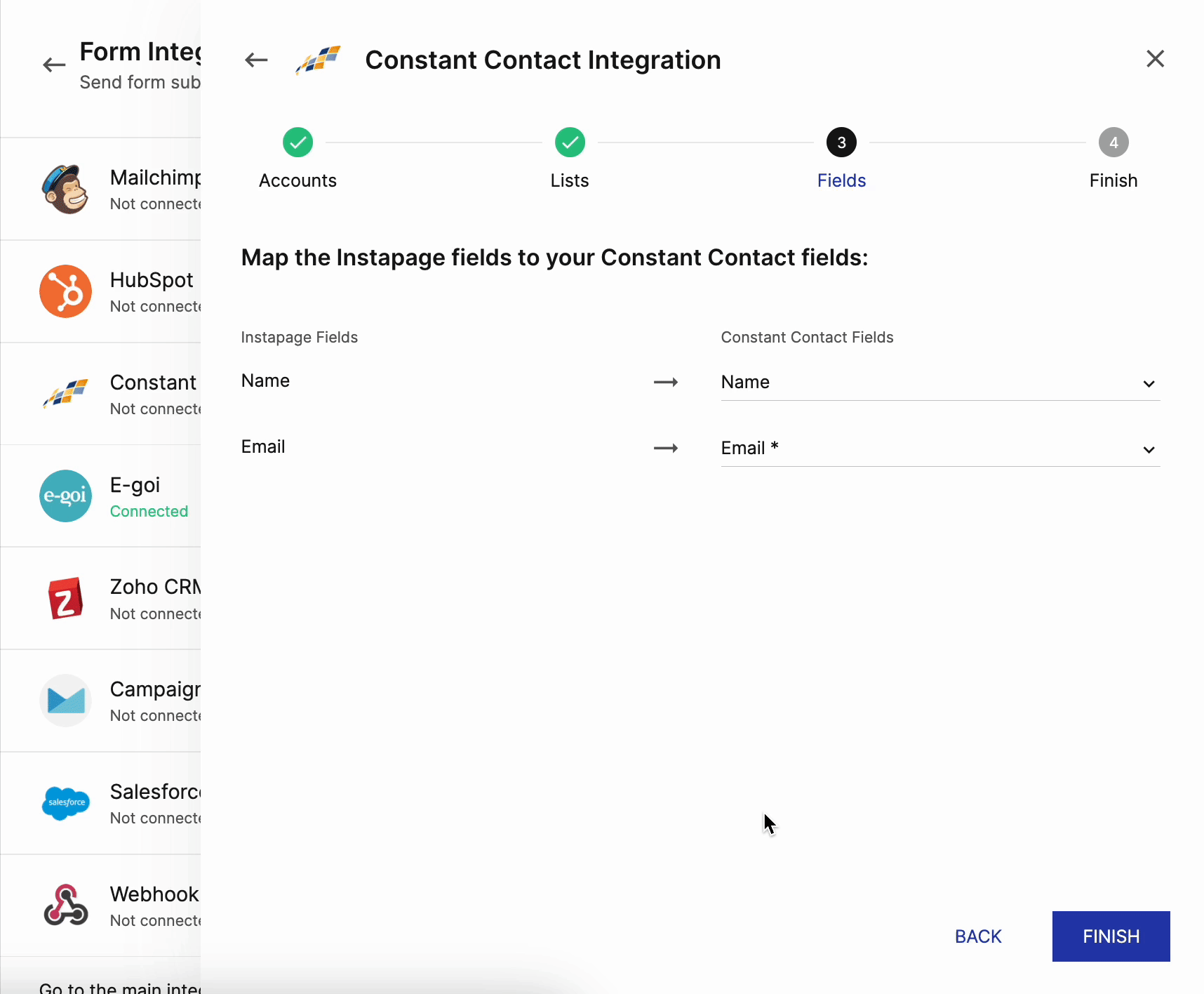Go back using the integration header arrow

pos(256,60)
